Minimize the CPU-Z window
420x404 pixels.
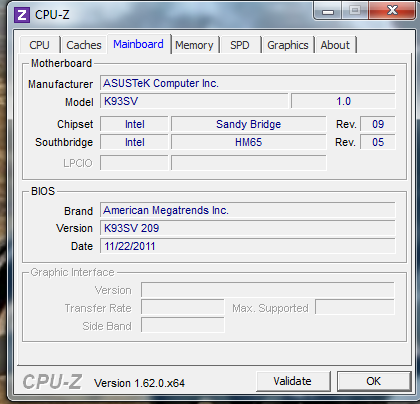pyautogui.click(x=328, y=11)
